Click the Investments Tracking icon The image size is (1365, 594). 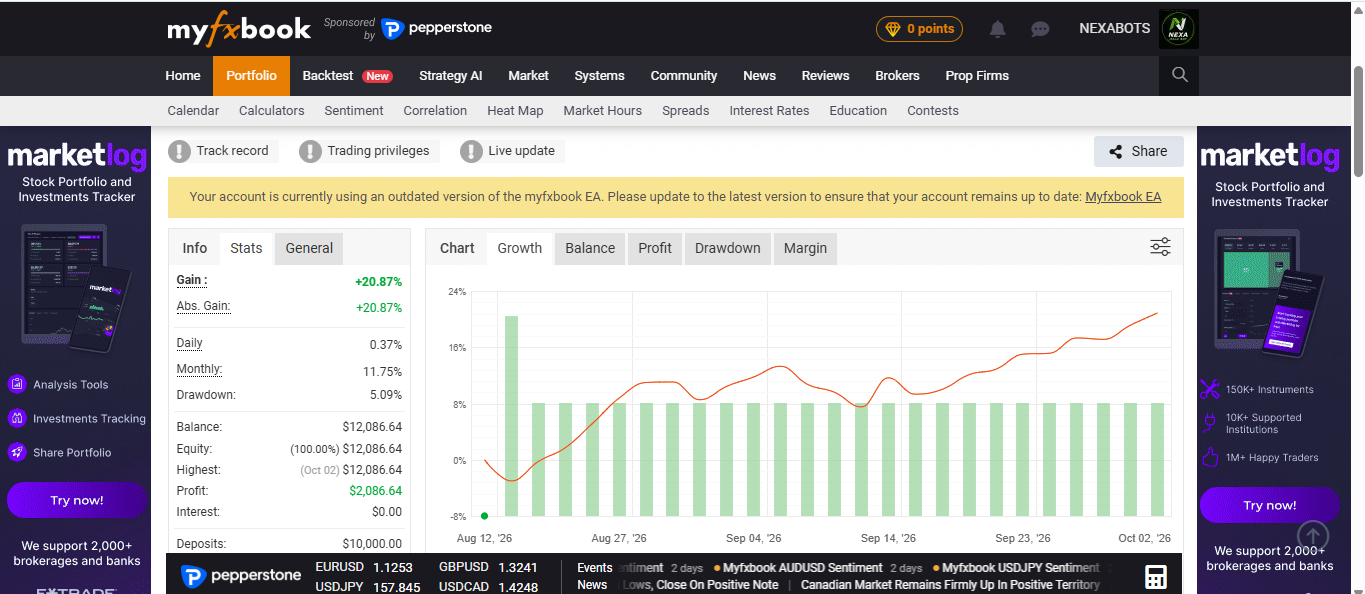(17, 418)
